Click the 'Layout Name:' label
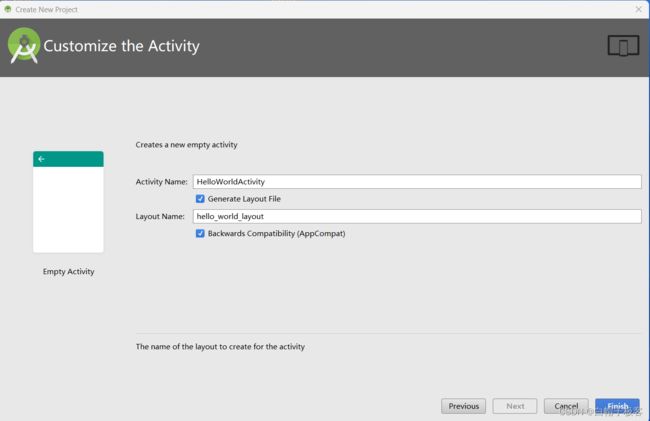650x421 pixels. 160,216
